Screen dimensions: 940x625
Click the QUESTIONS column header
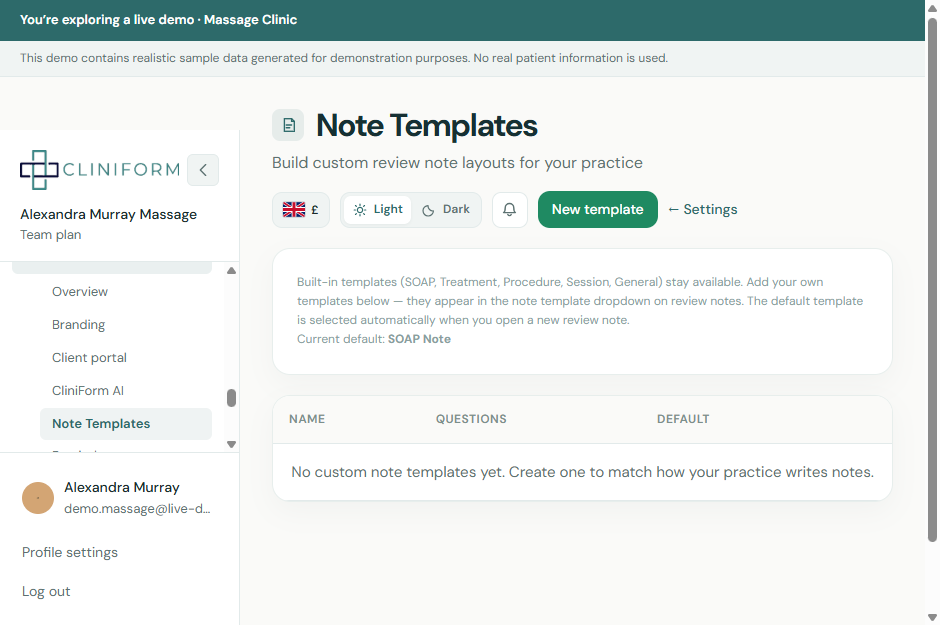pos(471,419)
